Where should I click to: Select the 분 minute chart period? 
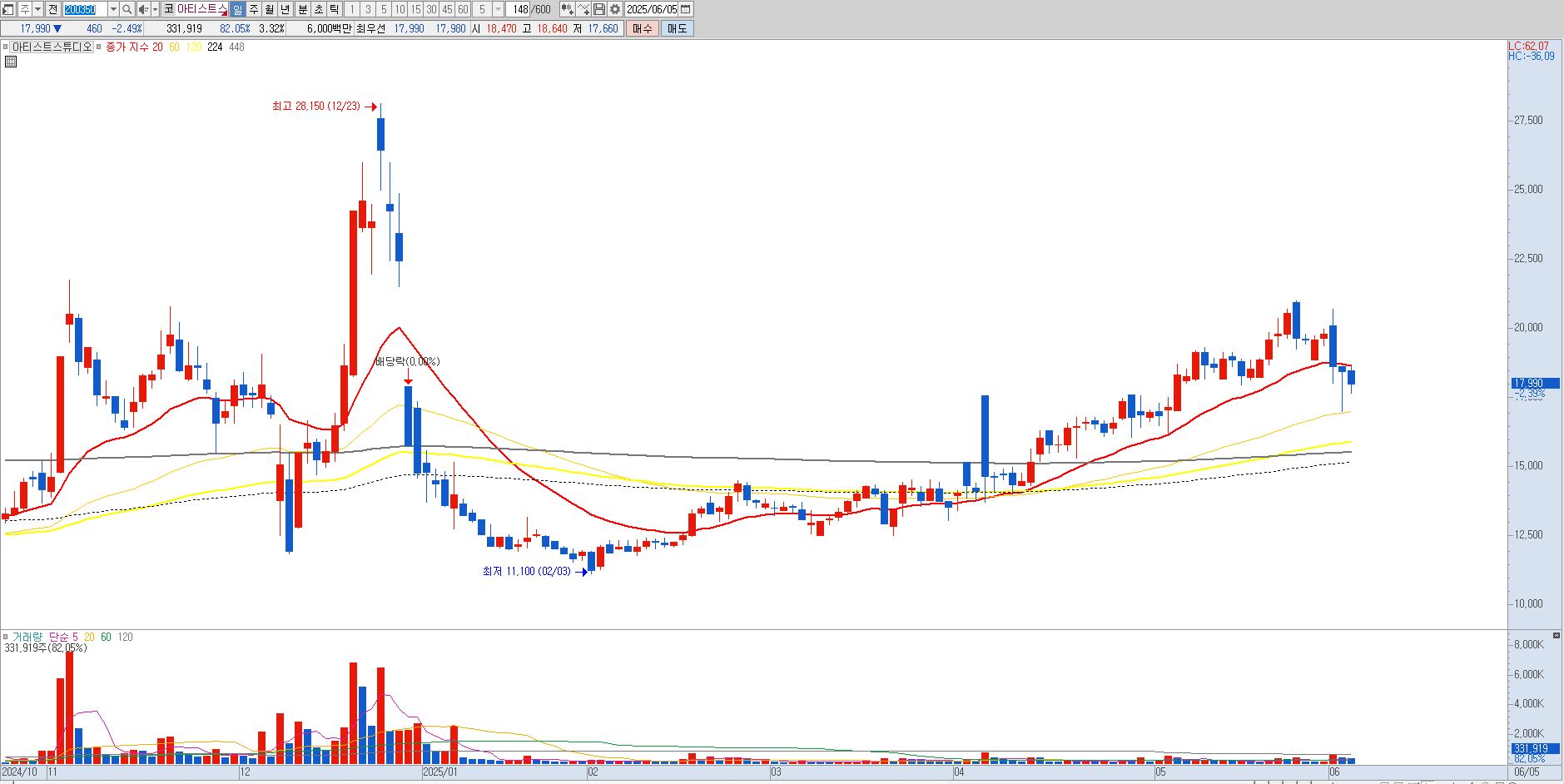click(x=302, y=9)
